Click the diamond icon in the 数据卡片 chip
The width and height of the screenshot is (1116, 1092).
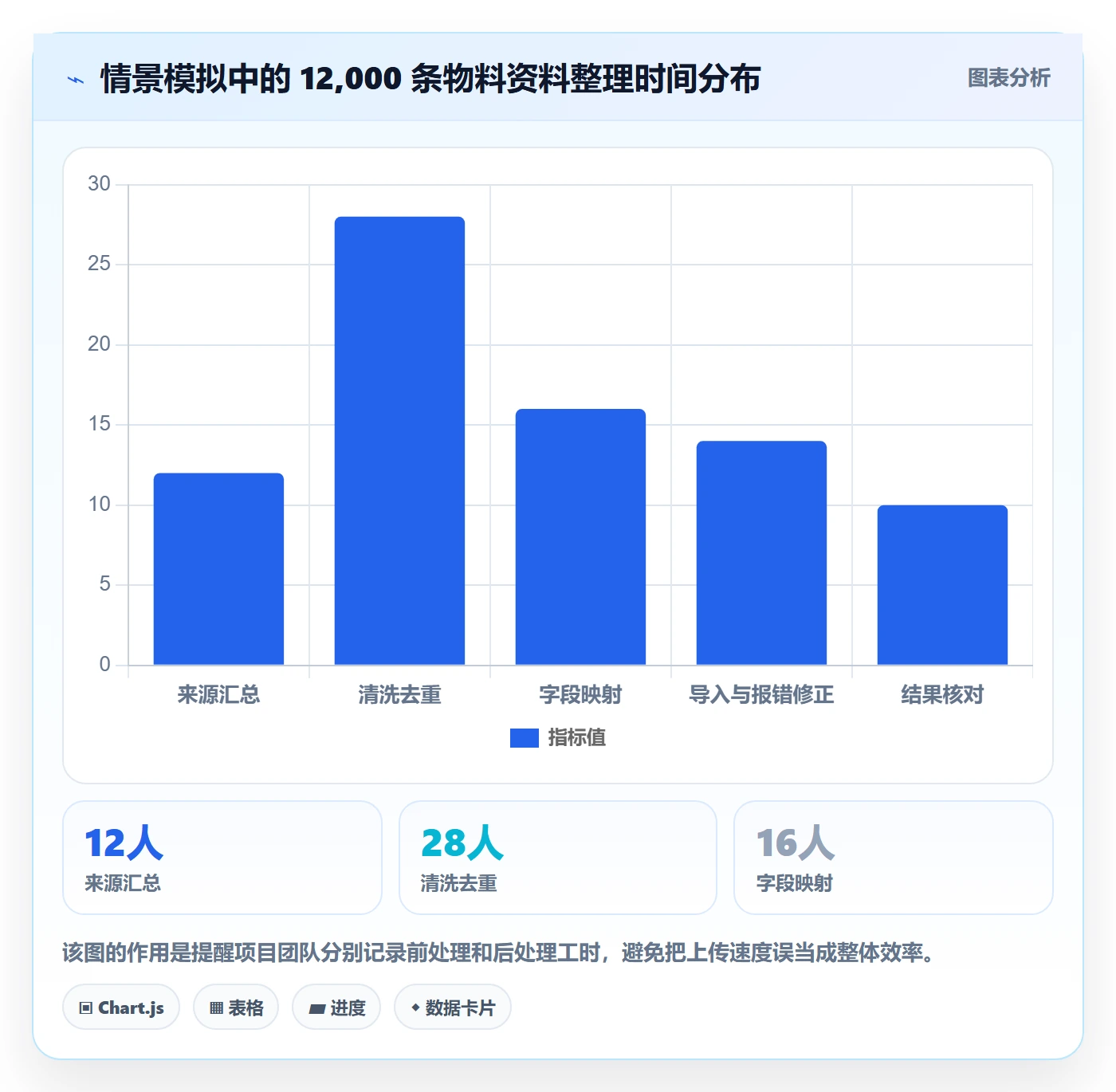tap(415, 1008)
